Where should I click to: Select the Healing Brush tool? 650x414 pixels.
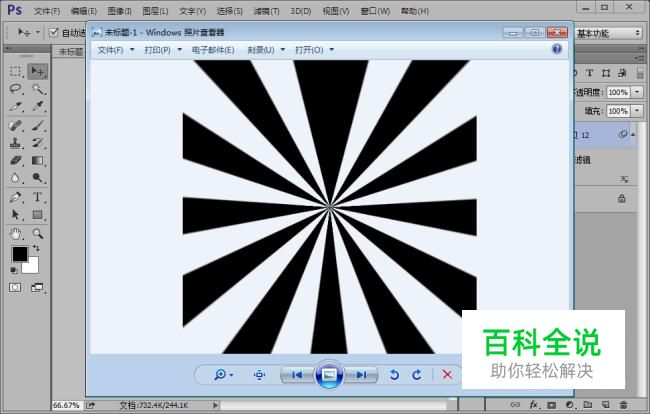16,125
